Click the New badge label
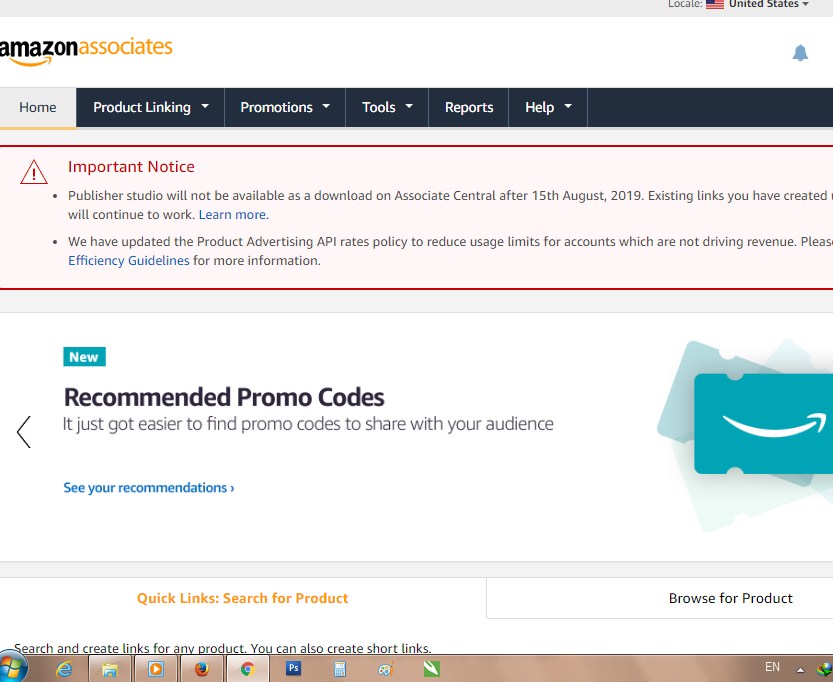833x682 pixels. [x=84, y=357]
